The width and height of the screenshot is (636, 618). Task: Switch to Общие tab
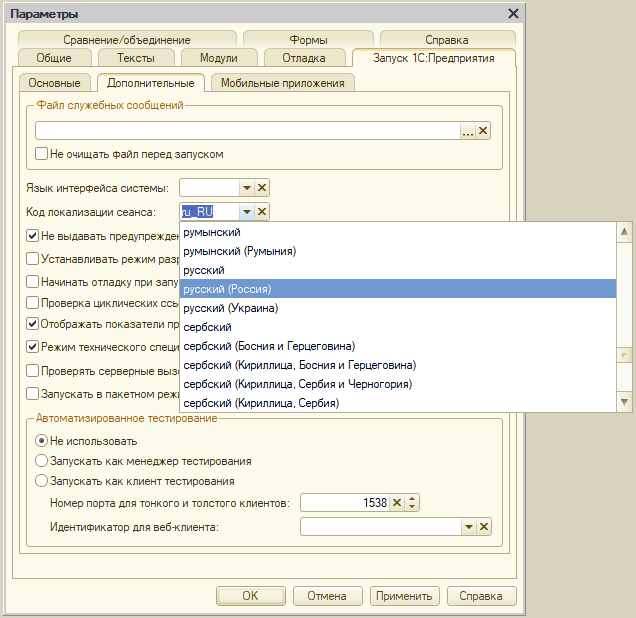[54, 58]
